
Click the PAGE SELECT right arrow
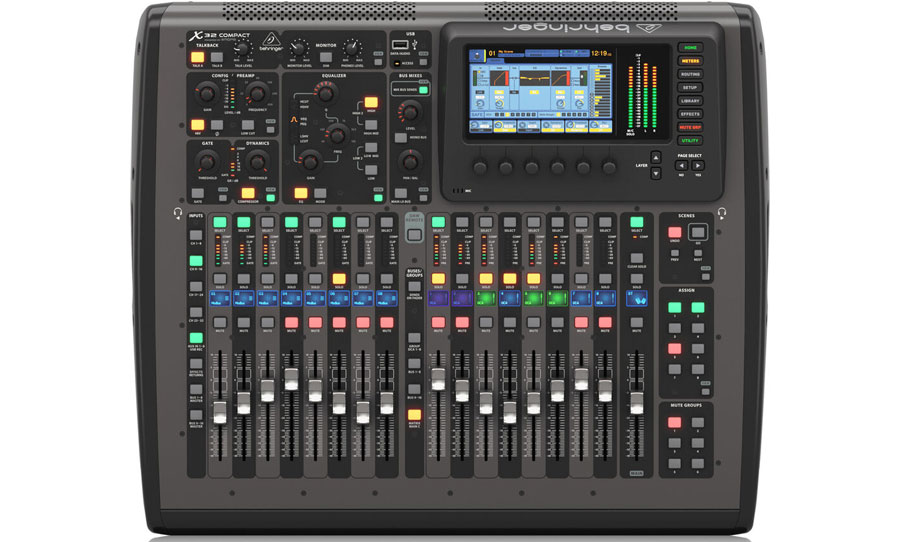(x=697, y=165)
